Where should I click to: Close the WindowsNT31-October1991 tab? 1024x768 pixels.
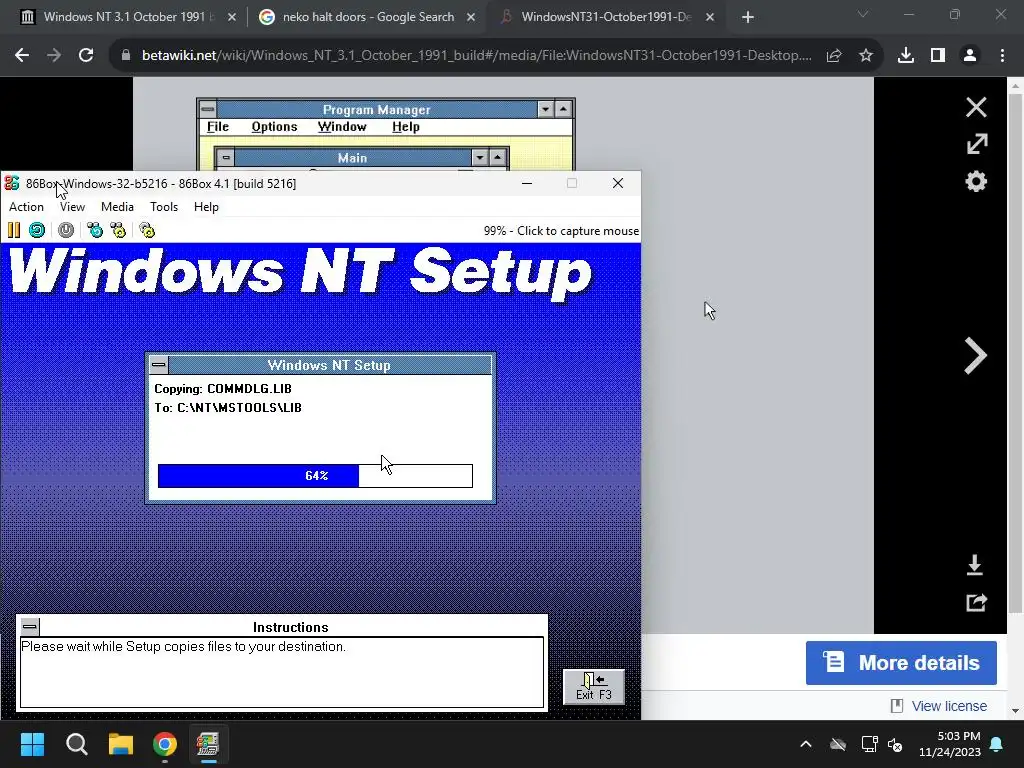(x=710, y=18)
